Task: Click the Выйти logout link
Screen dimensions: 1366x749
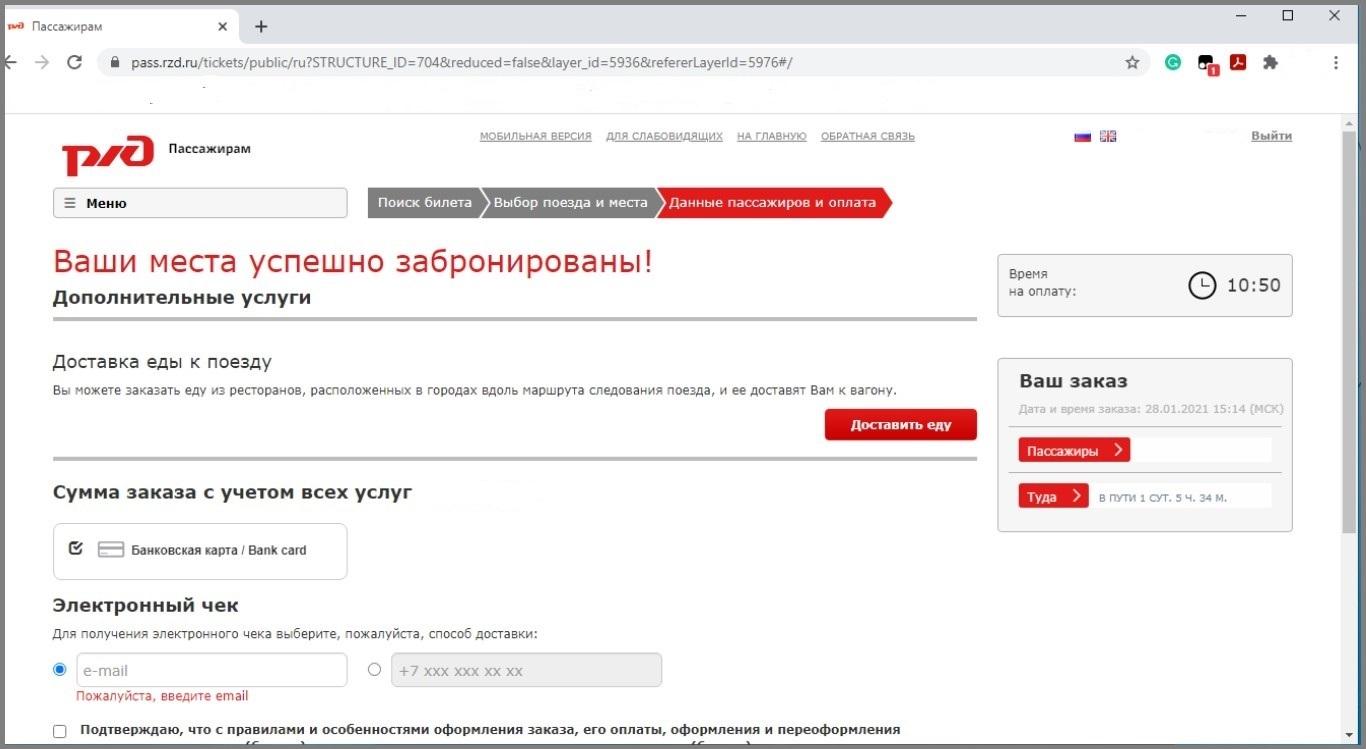Action: (1271, 136)
